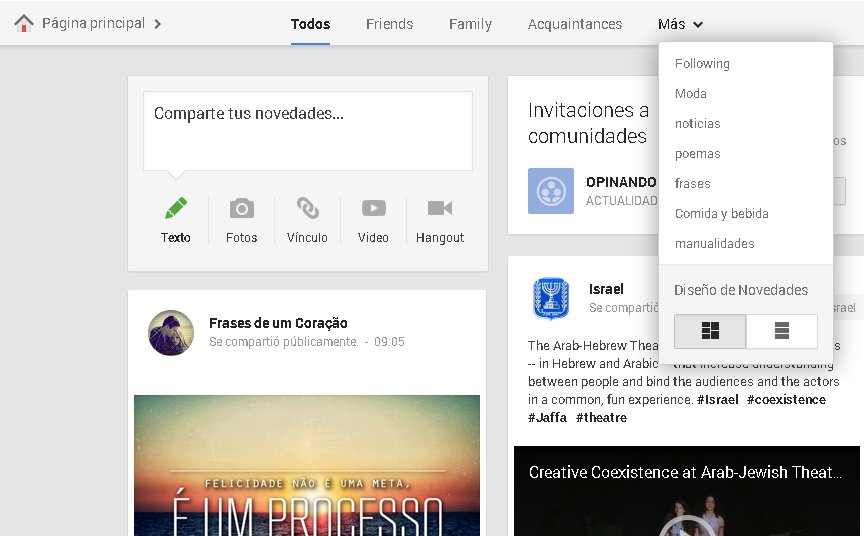Click the Invitaciones a comunidades heading
The height and width of the screenshot is (536, 864).
(588, 123)
